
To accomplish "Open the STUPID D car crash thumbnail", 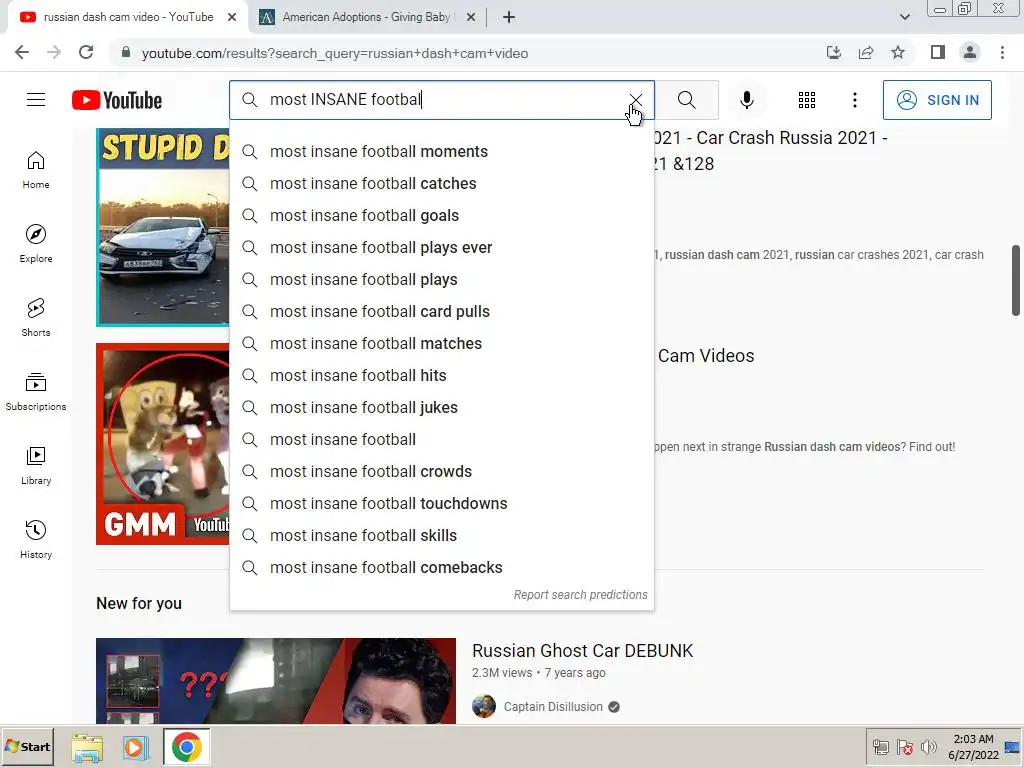I will pos(163,227).
